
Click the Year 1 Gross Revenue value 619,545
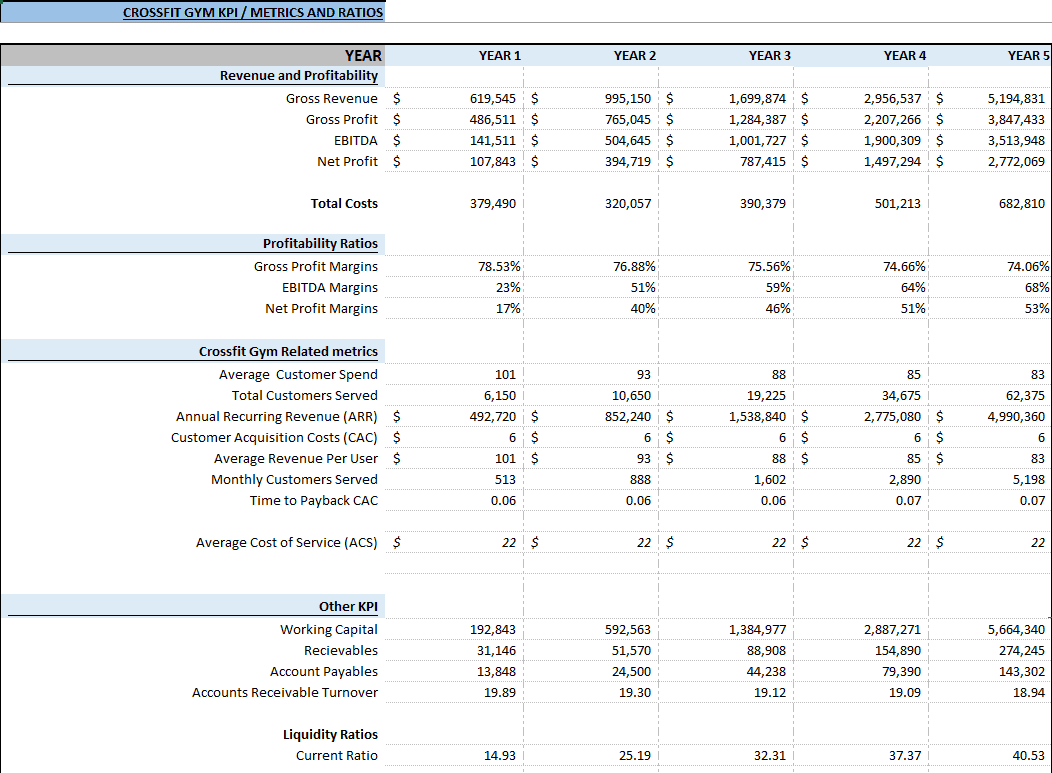[x=492, y=99]
